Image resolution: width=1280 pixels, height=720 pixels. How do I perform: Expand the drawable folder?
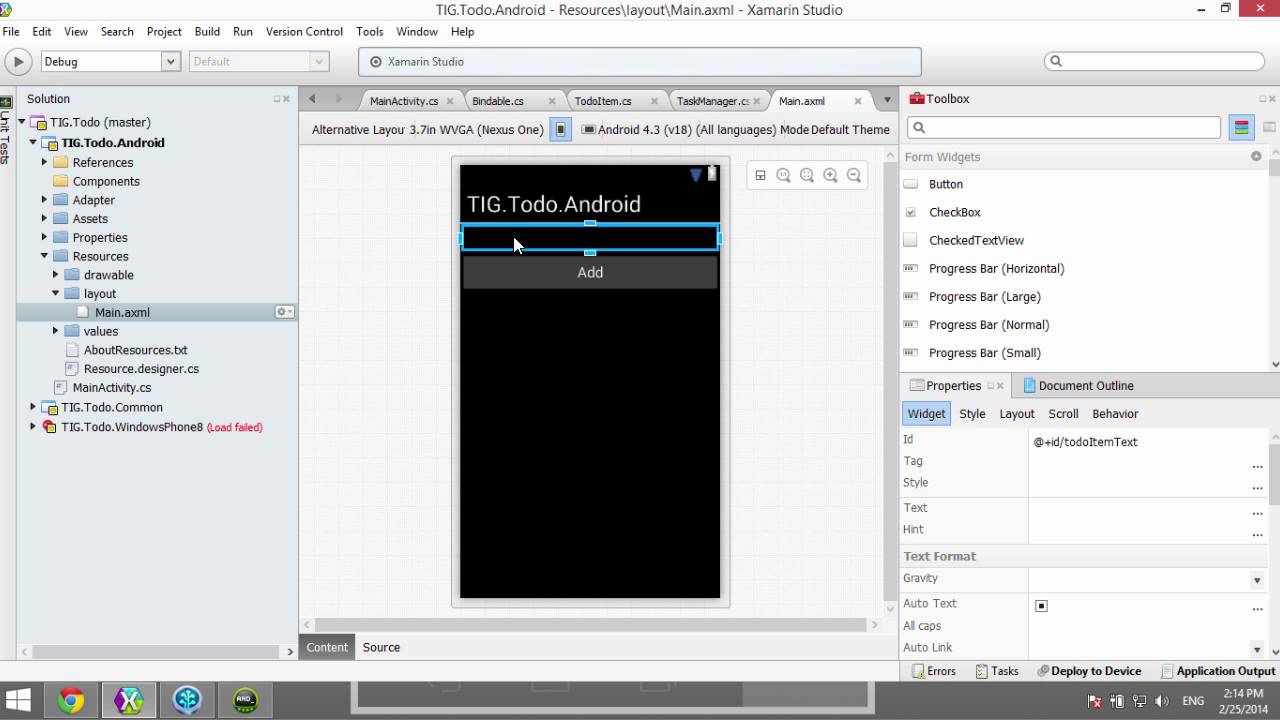[x=56, y=275]
